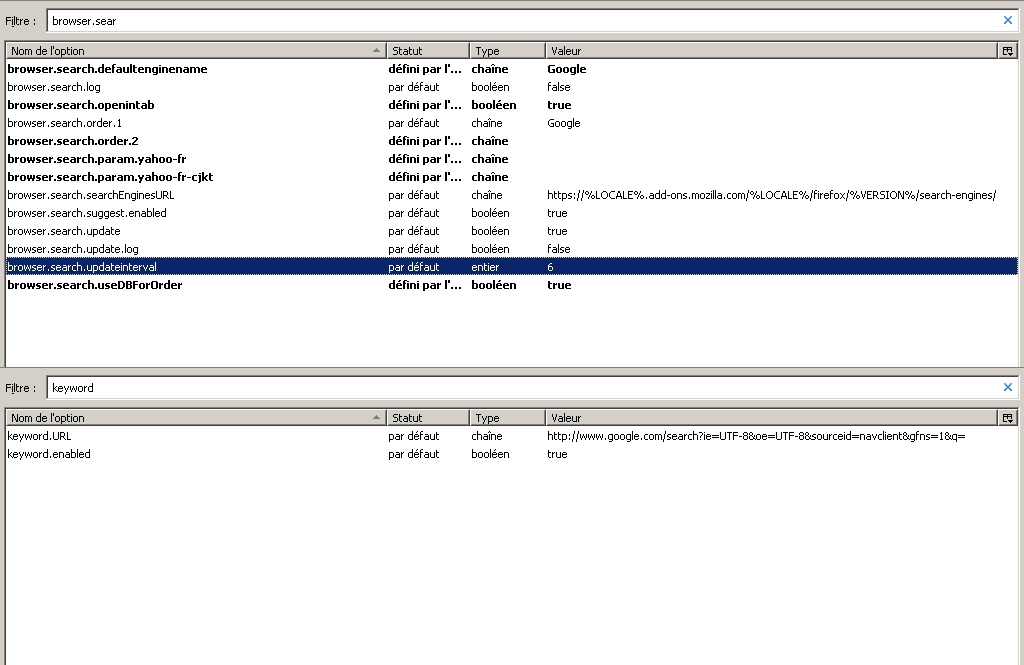Click the lower Filtre label
The width and height of the screenshot is (1024, 665).
click(x=21, y=388)
